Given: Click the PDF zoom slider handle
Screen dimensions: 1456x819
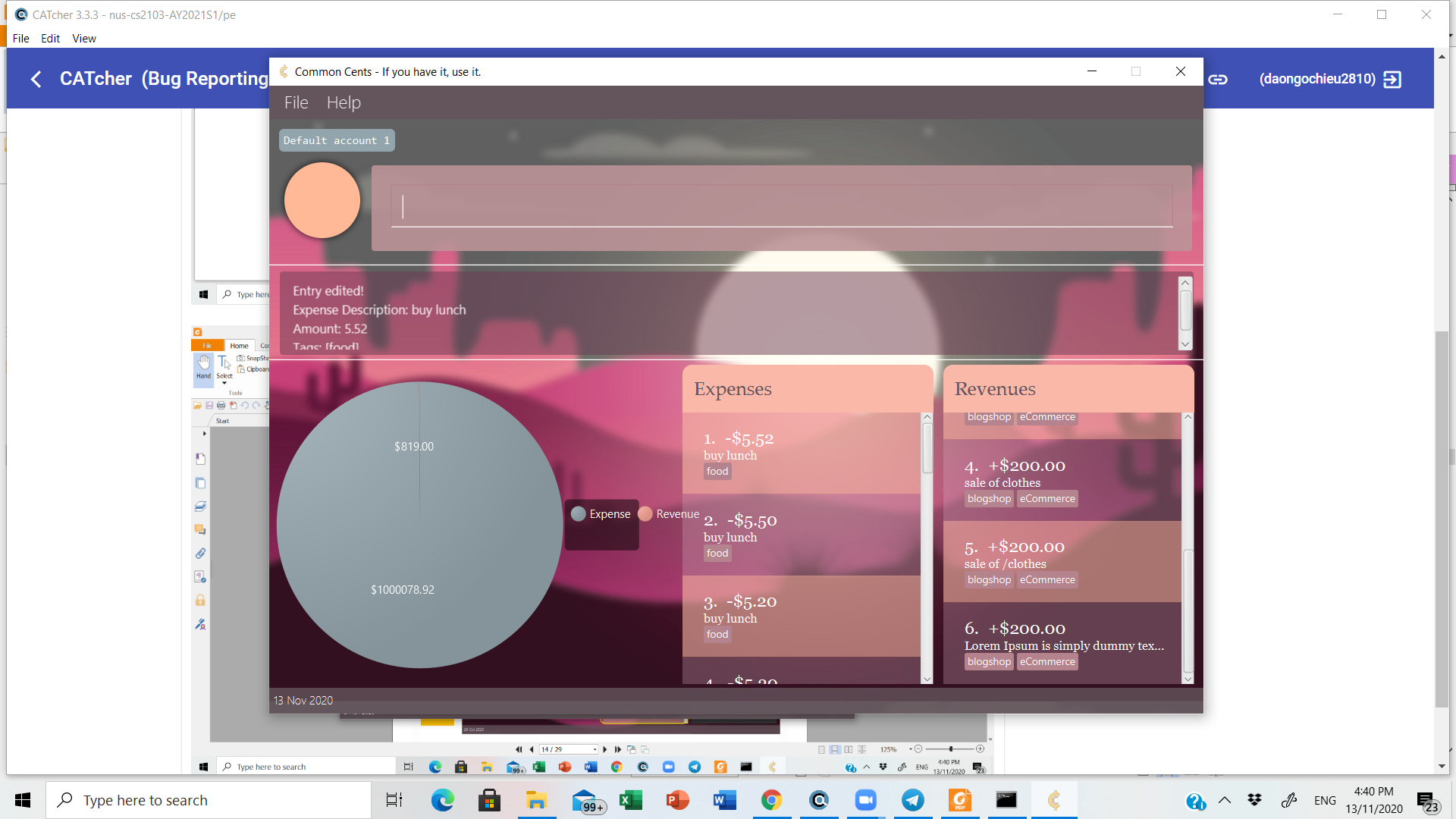Looking at the screenshot, I should 950,749.
